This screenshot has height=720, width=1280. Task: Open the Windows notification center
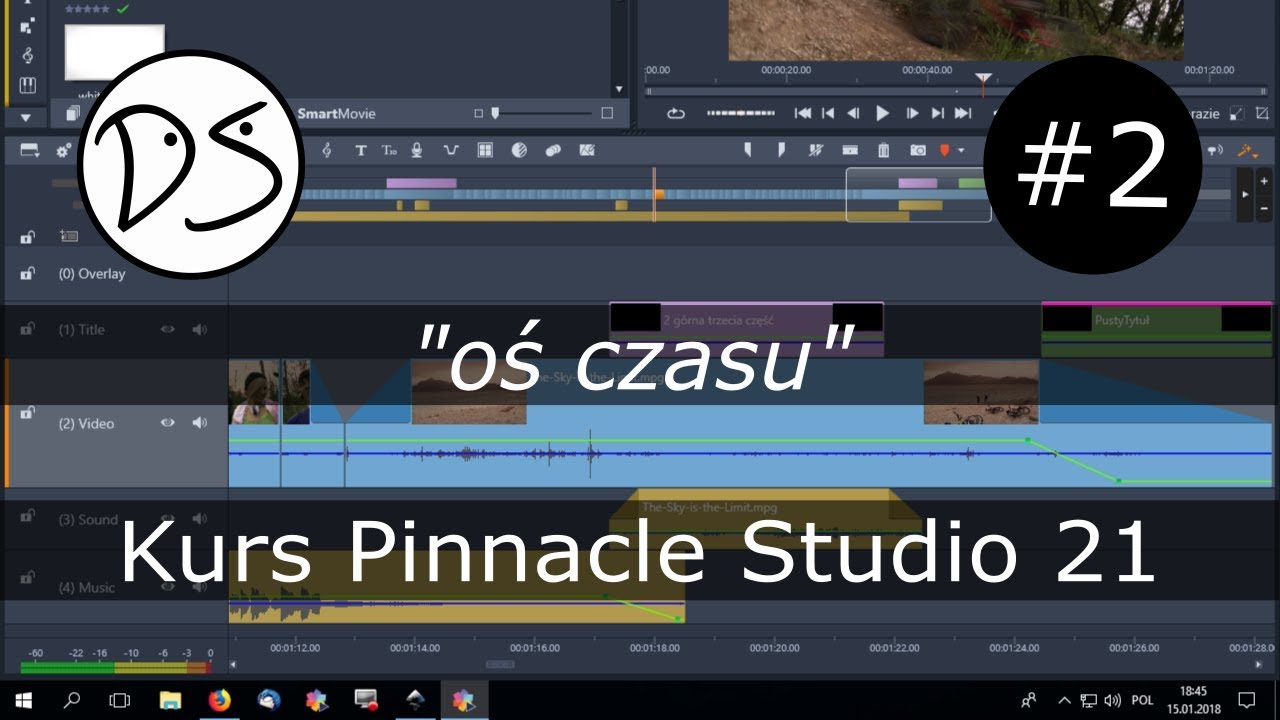[1246, 700]
